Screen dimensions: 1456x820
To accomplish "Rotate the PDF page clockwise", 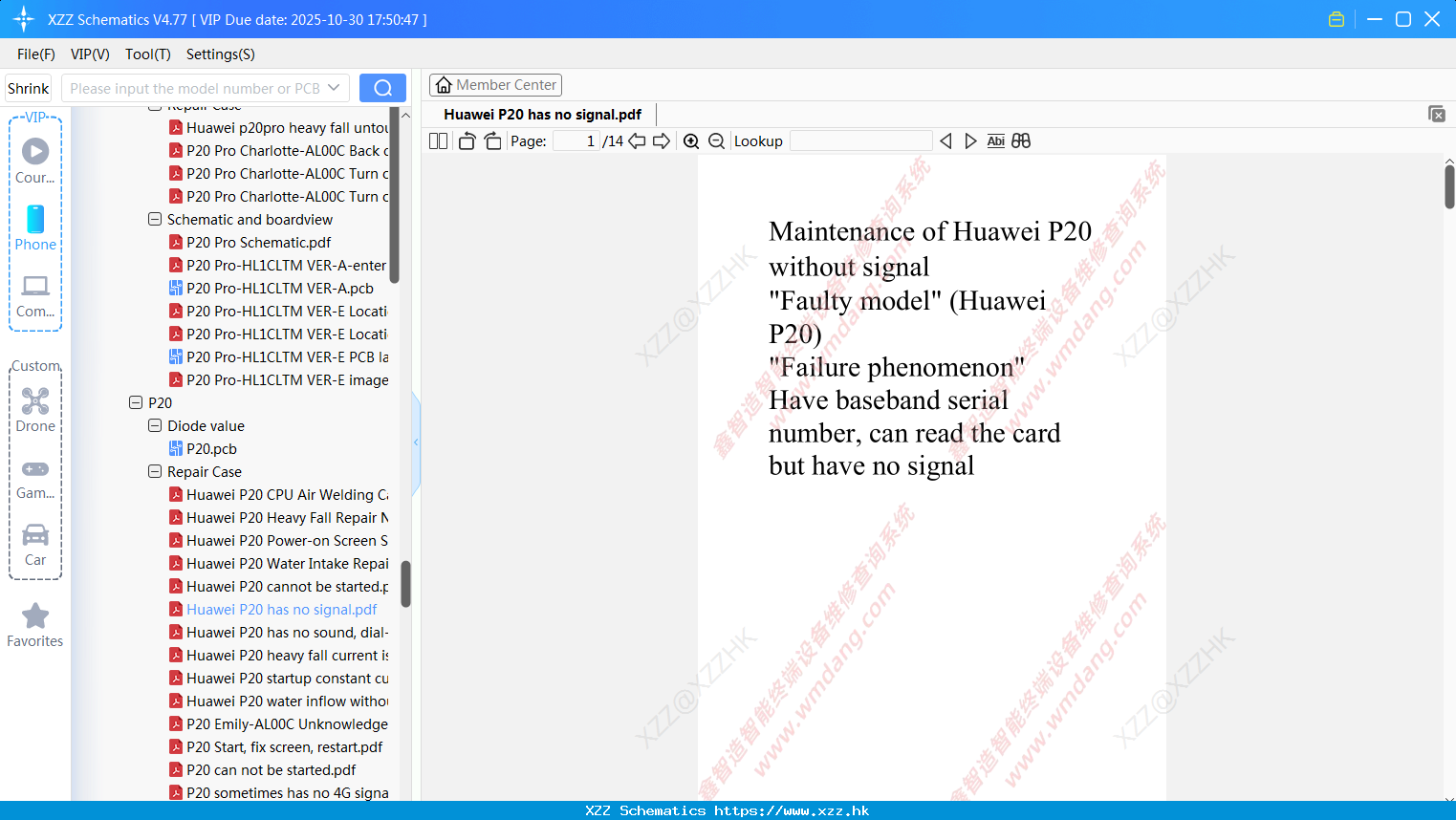I will (492, 141).
